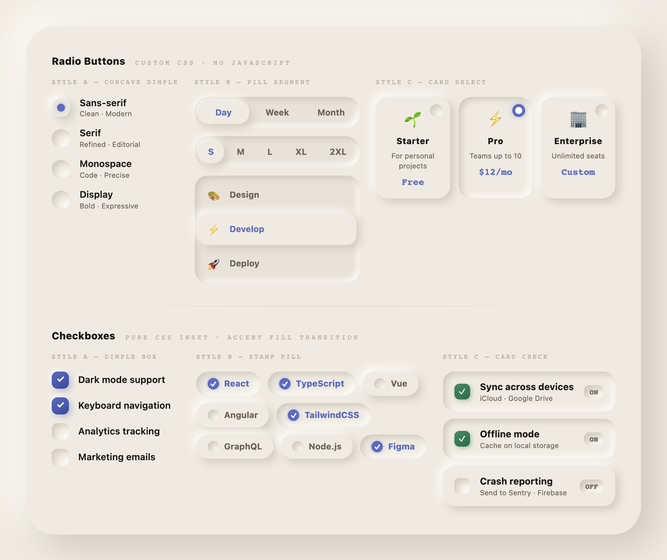This screenshot has height=560, width=667.
Task: Click the $12/mo price label
Action: 496,172
